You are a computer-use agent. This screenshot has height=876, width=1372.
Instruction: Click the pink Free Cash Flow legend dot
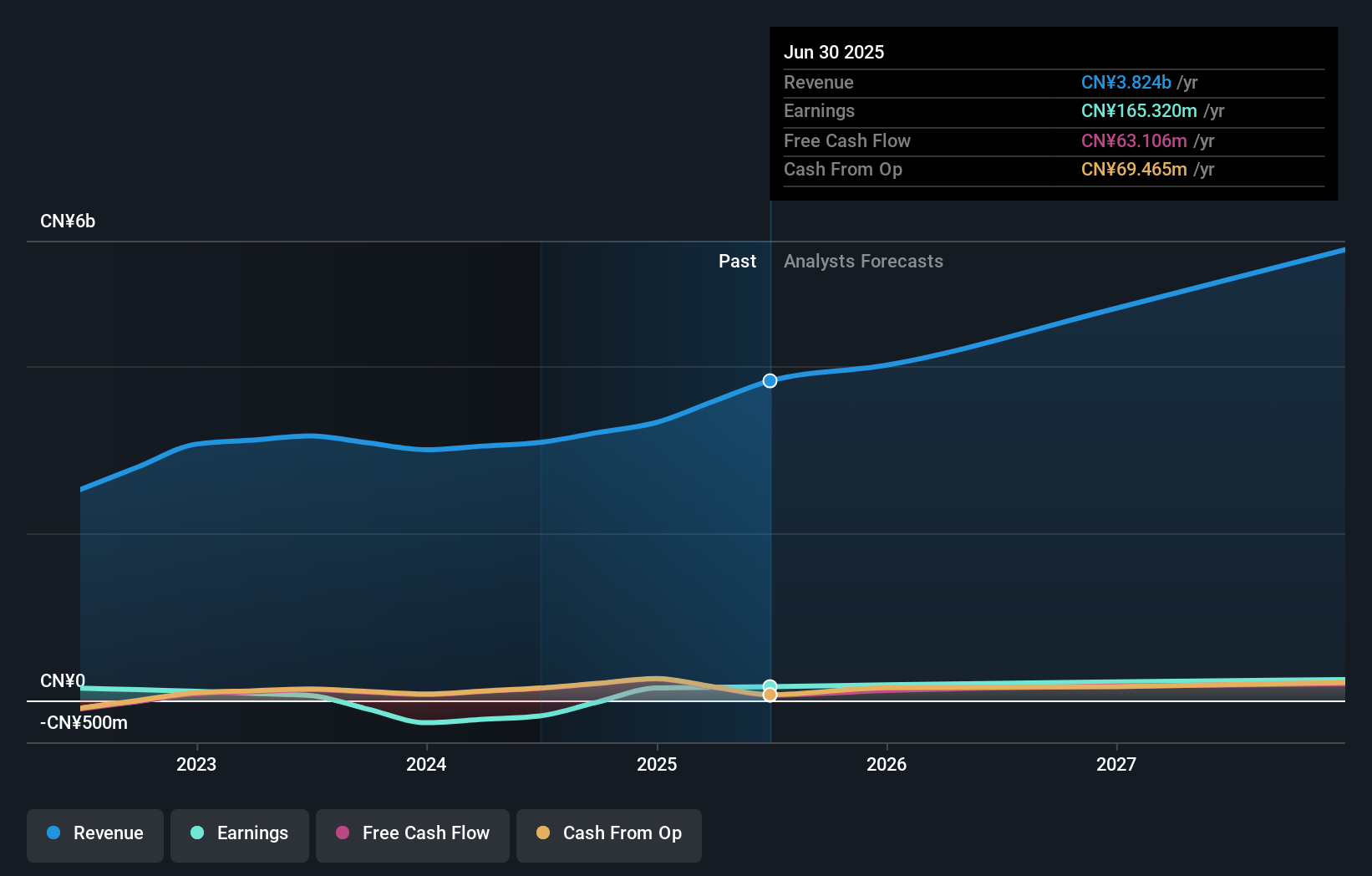click(x=343, y=833)
